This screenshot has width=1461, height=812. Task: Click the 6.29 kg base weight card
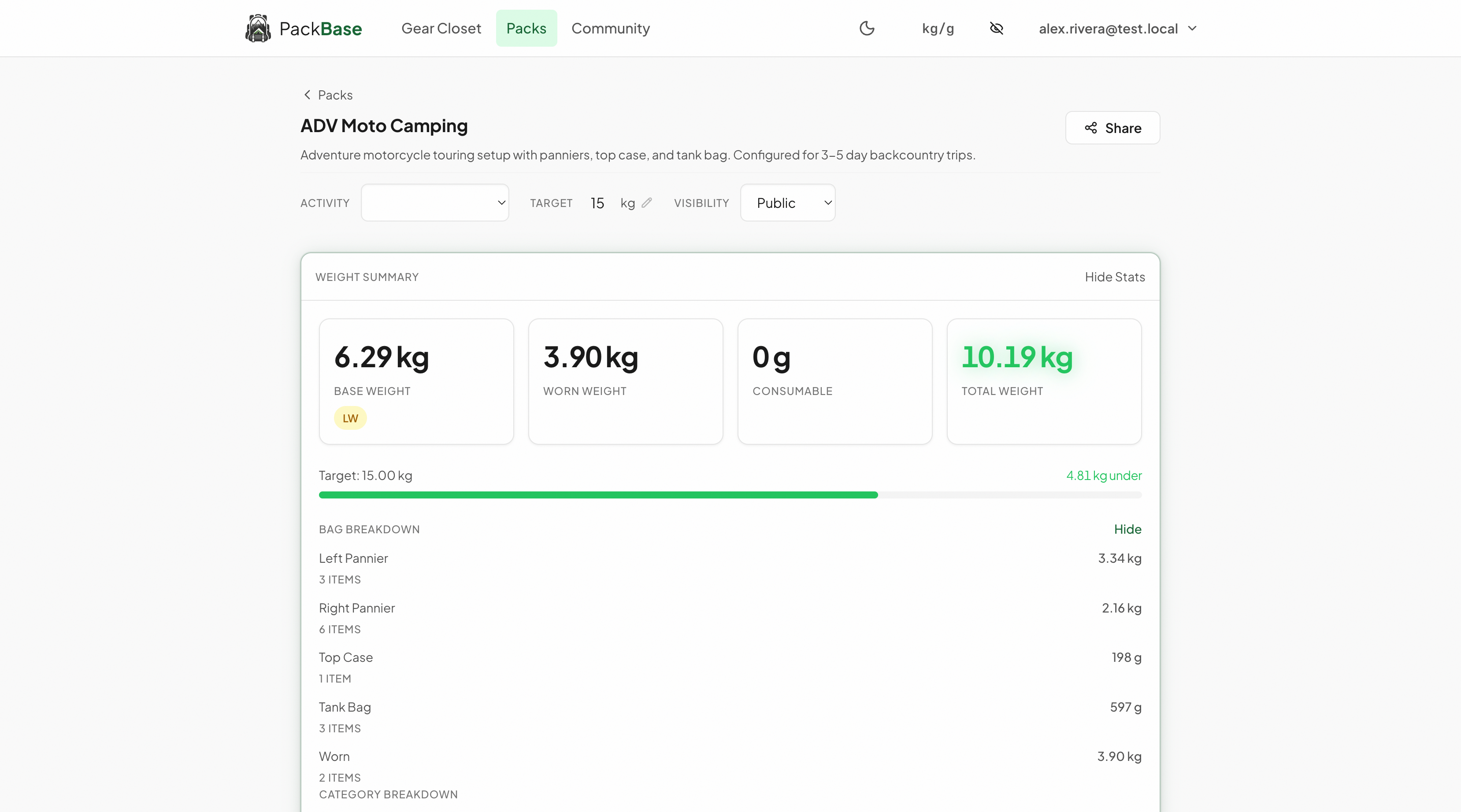click(x=416, y=381)
